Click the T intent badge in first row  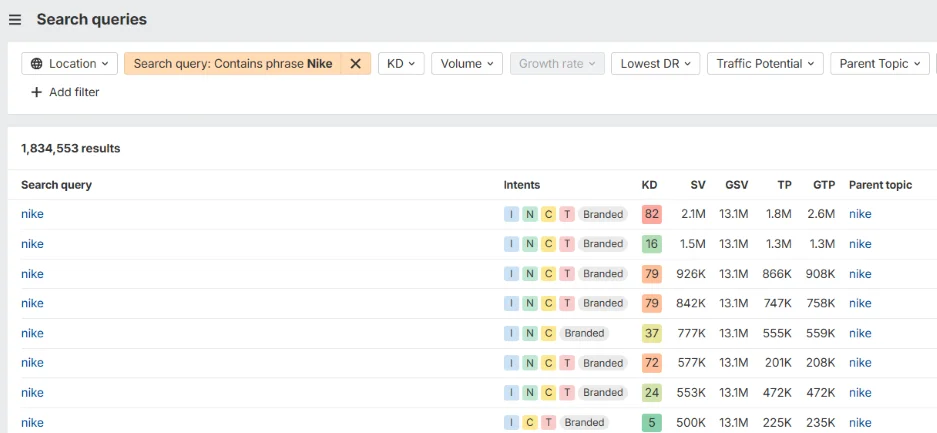567,214
